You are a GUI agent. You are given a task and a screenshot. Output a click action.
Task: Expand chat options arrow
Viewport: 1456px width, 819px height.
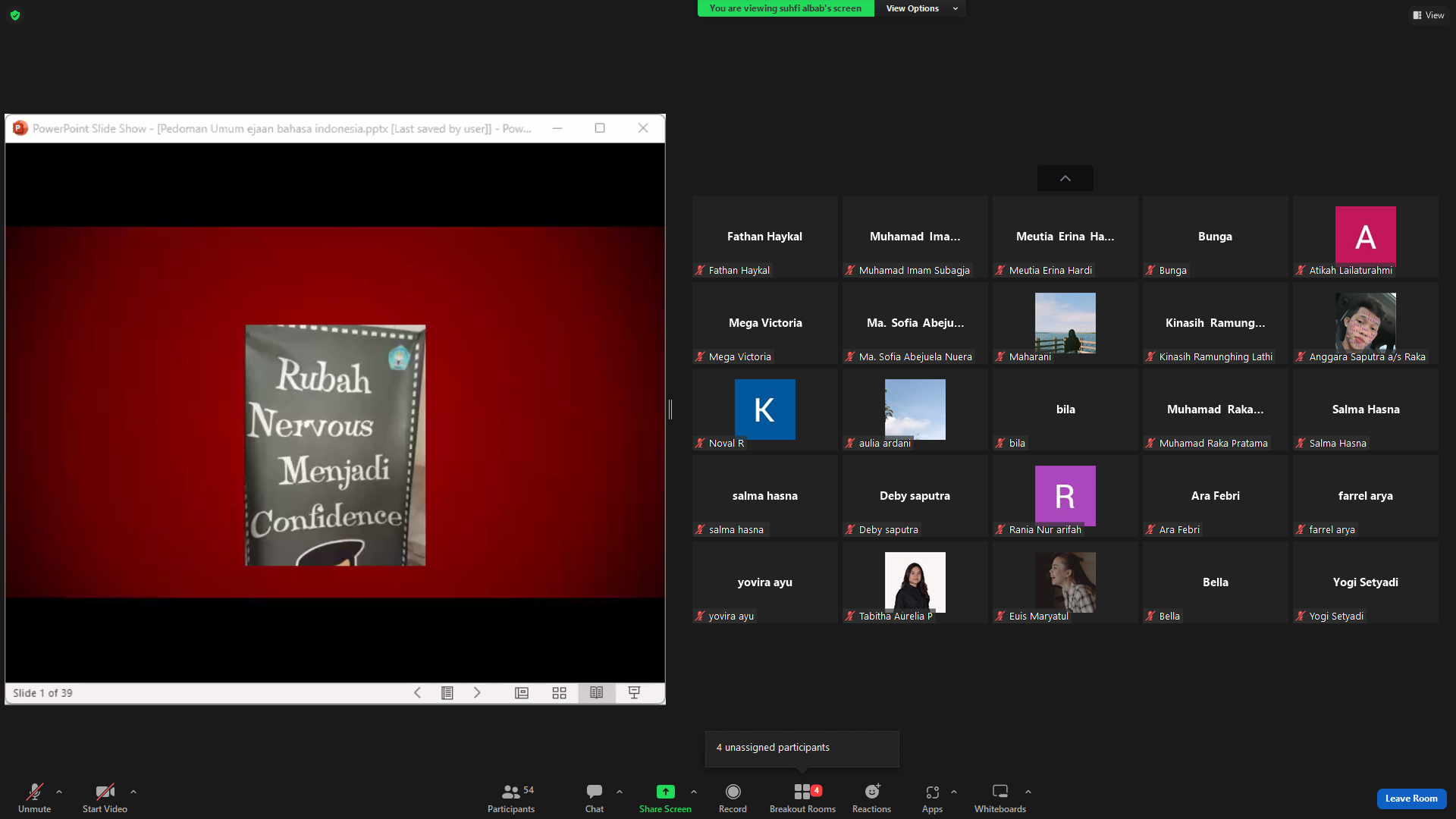[x=620, y=792]
